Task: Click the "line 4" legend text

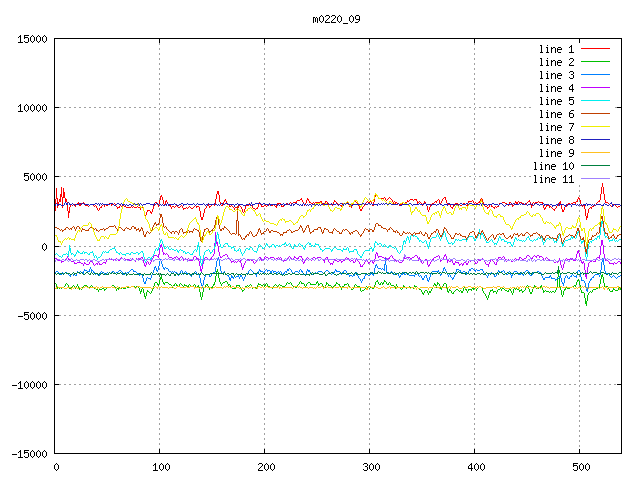Action: (556, 88)
